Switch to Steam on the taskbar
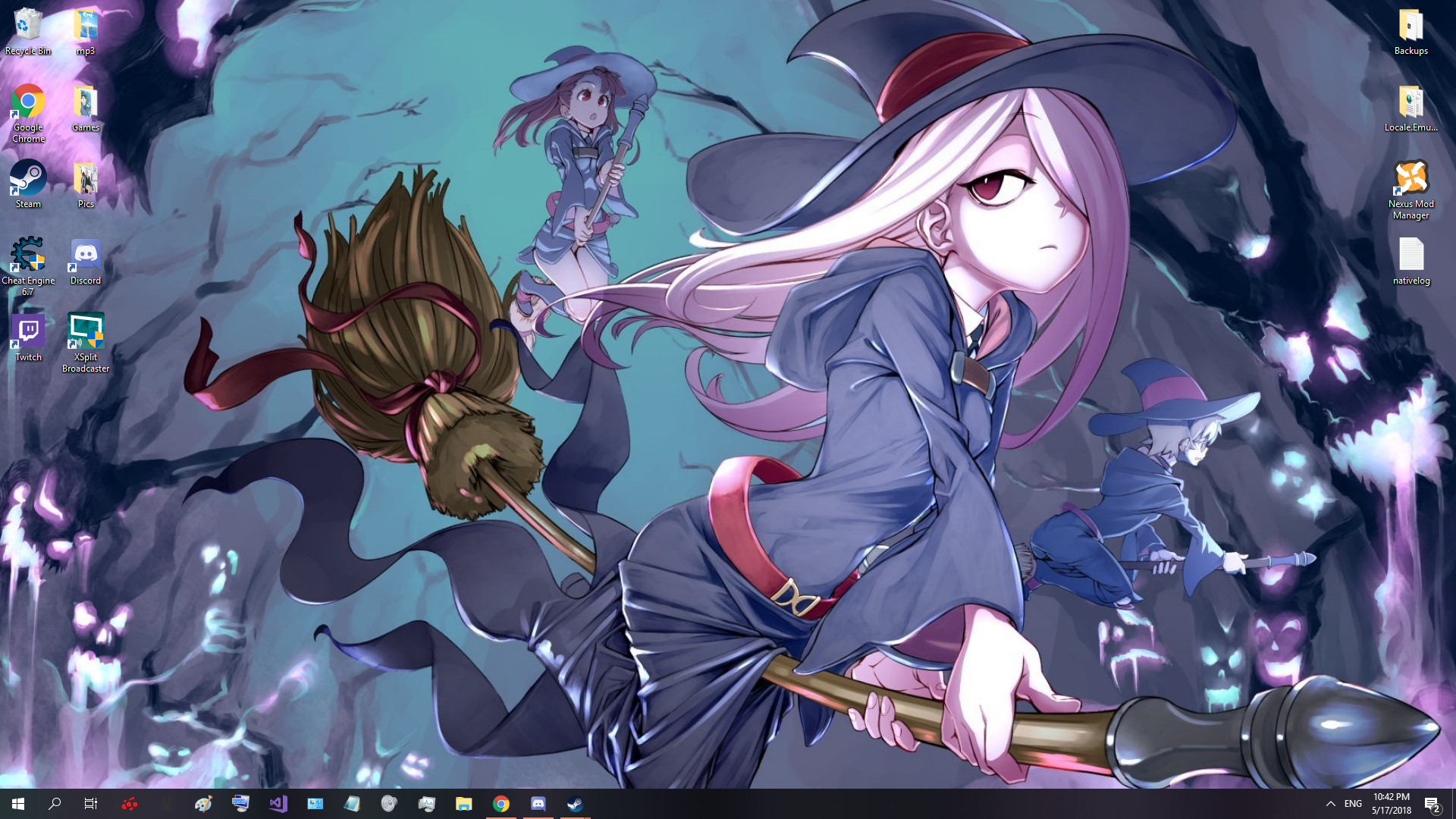This screenshot has width=1456, height=819. pyautogui.click(x=575, y=804)
